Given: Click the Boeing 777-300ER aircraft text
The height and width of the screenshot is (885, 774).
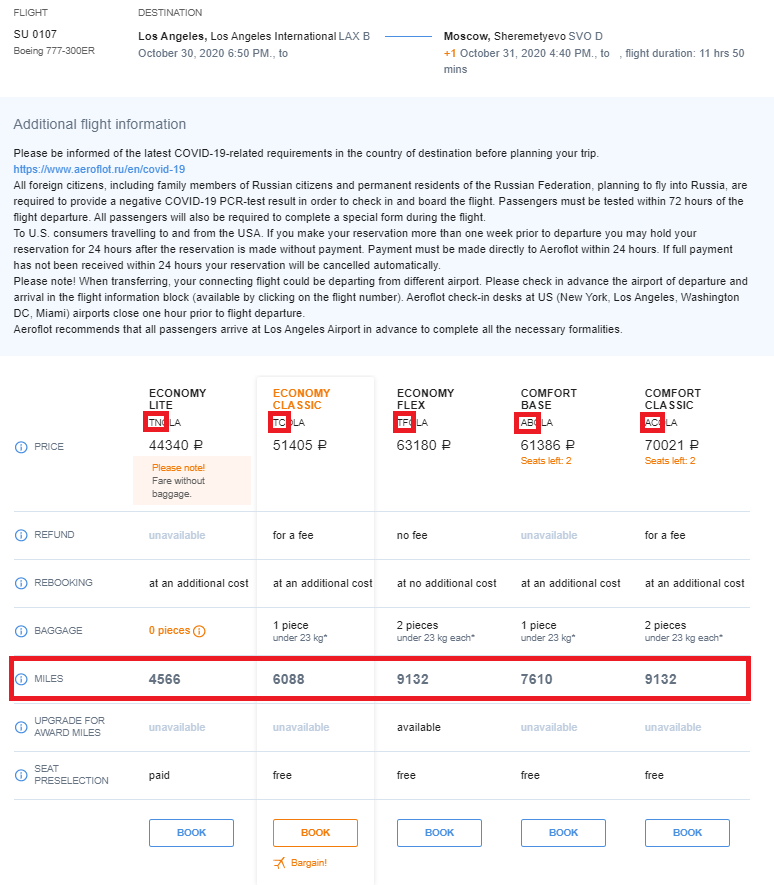Looking at the screenshot, I should (x=54, y=51).
